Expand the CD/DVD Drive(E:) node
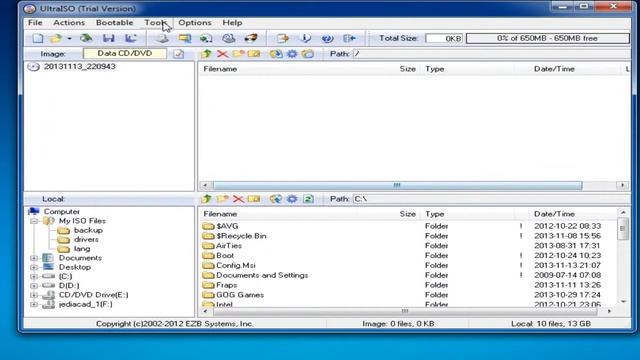Viewport: 640px width, 360px height. pos(34,295)
